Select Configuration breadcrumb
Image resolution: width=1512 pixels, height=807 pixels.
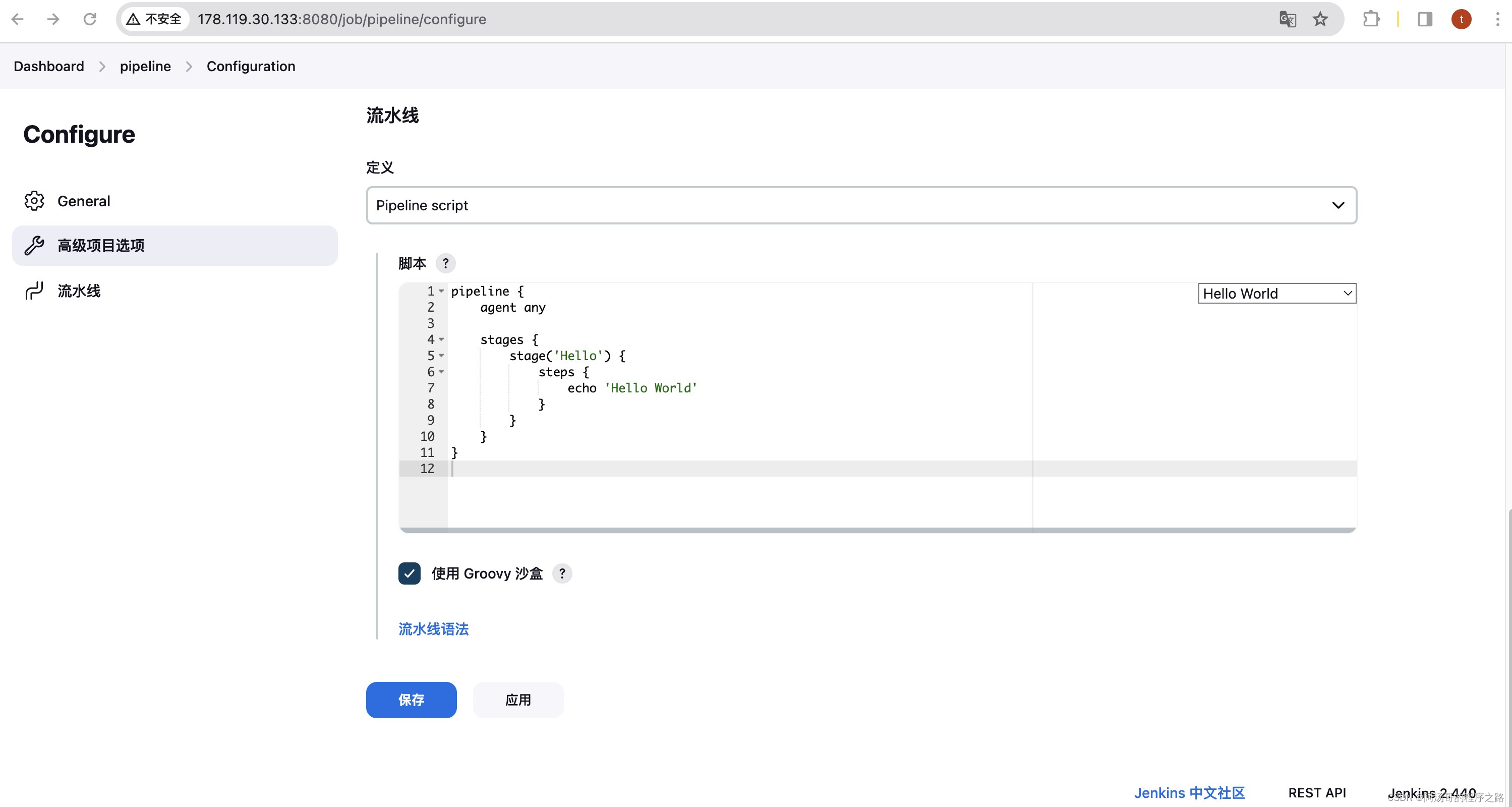click(x=251, y=66)
